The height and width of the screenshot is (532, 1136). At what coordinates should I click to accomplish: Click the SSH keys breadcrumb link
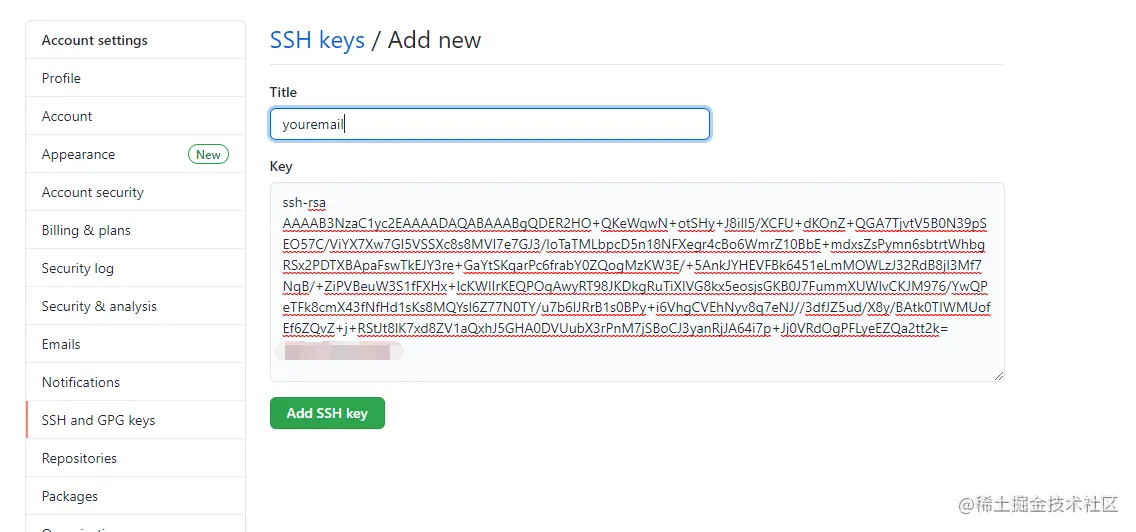(x=317, y=40)
